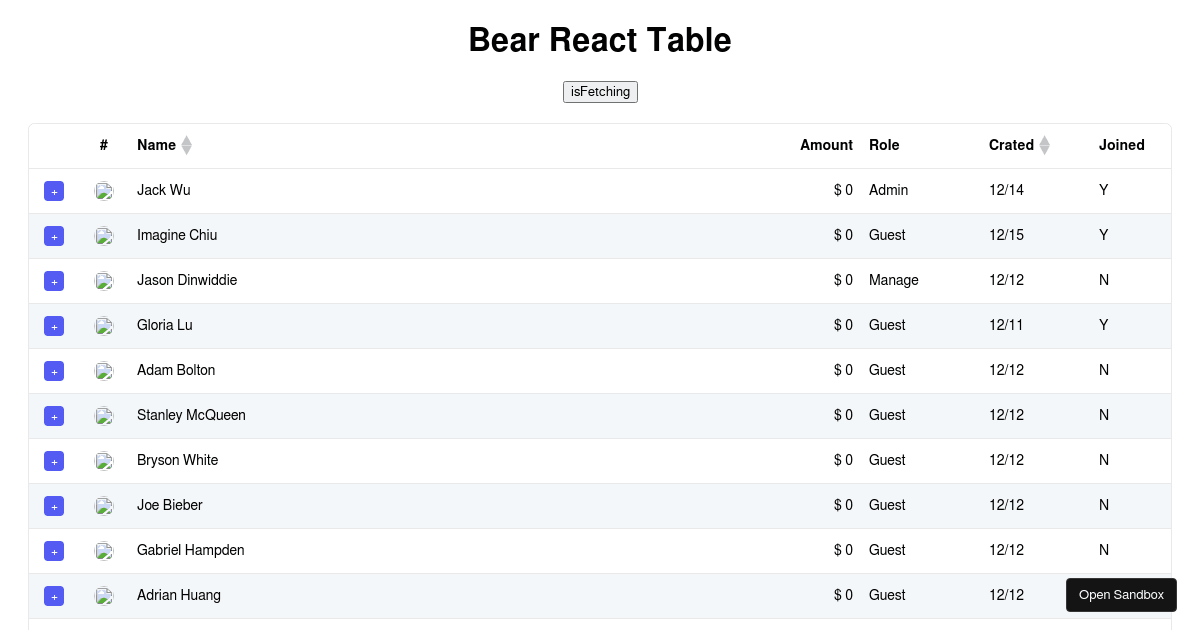The height and width of the screenshot is (630, 1200).
Task: Sort rows using the Crated column arrow
Action: pos(1045,145)
